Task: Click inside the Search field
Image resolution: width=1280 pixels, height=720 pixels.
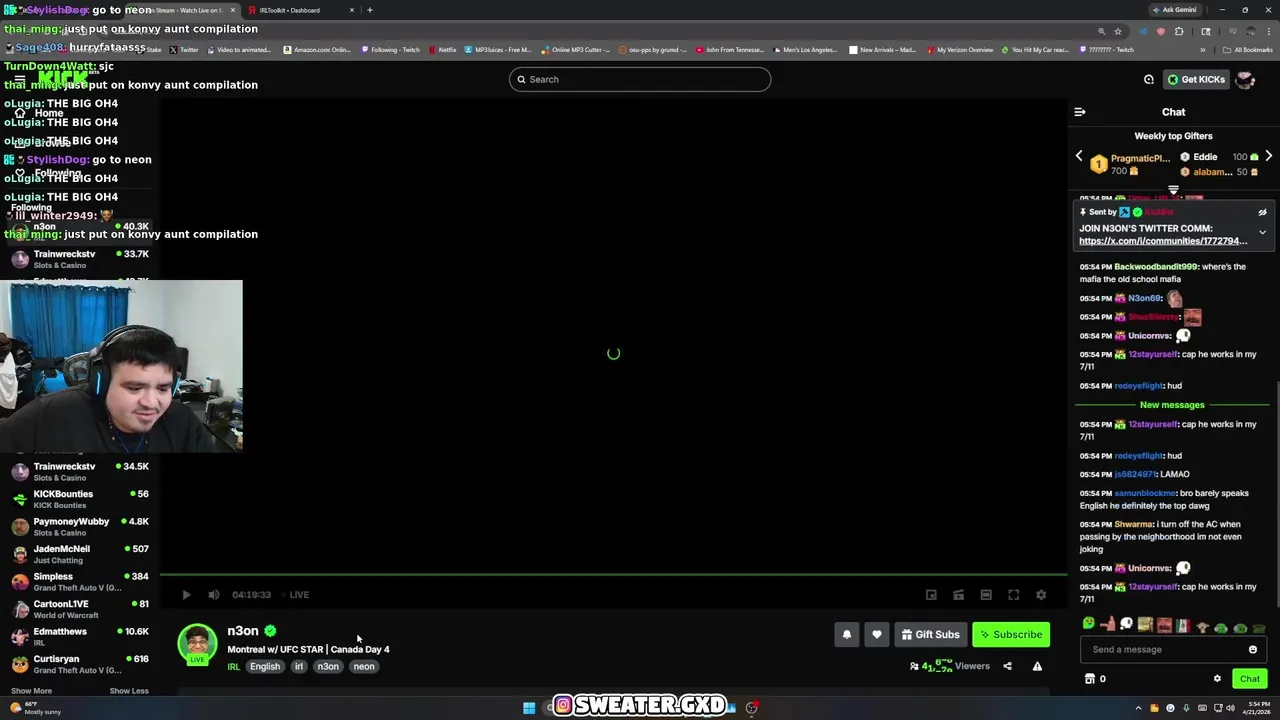Action: tap(640, 79)
